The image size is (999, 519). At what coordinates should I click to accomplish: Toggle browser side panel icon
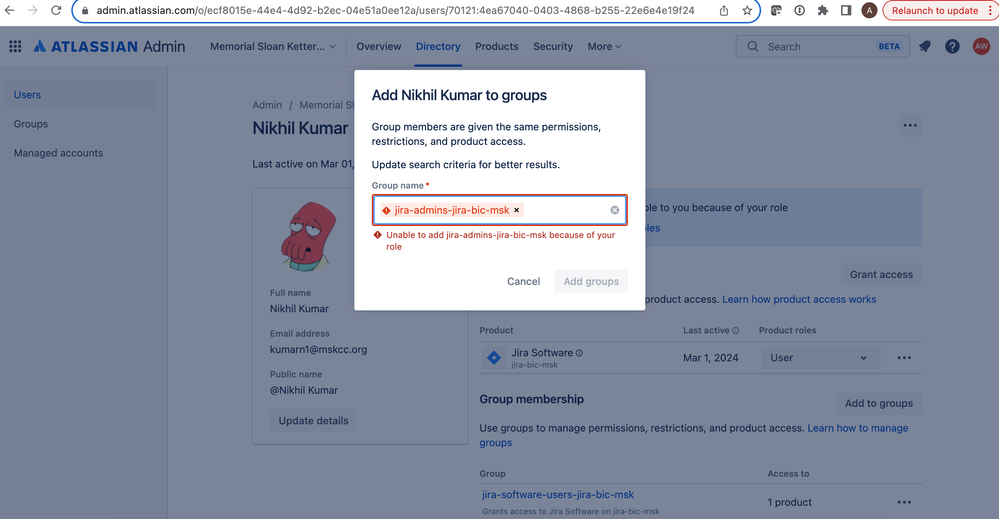click(x=845, y=10)
